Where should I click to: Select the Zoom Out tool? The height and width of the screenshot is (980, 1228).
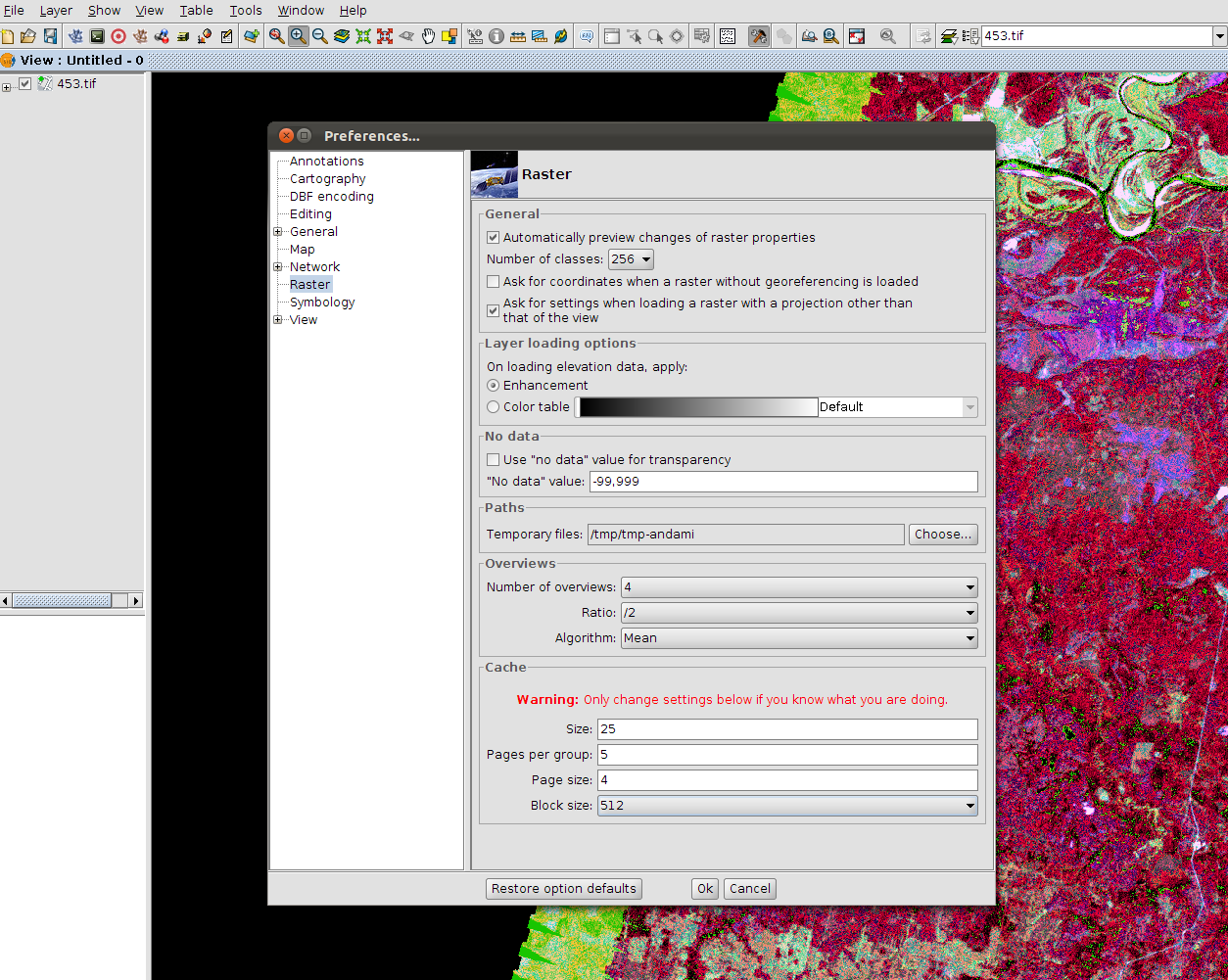pos(319,35)
